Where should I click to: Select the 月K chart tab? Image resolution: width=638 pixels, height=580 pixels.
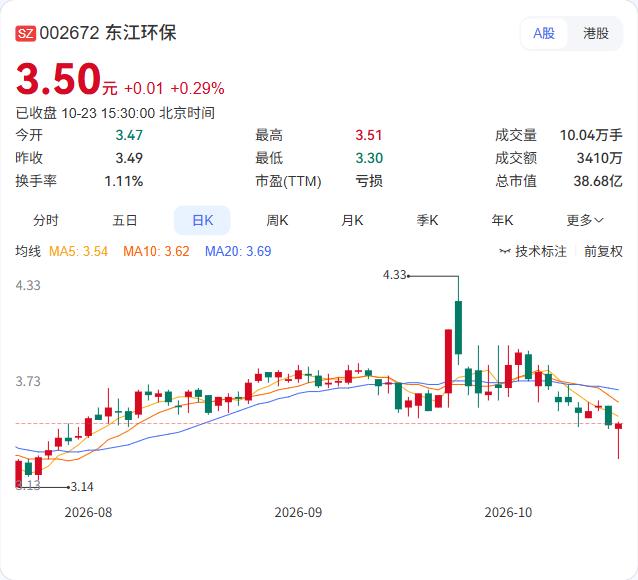click(352, 221)
